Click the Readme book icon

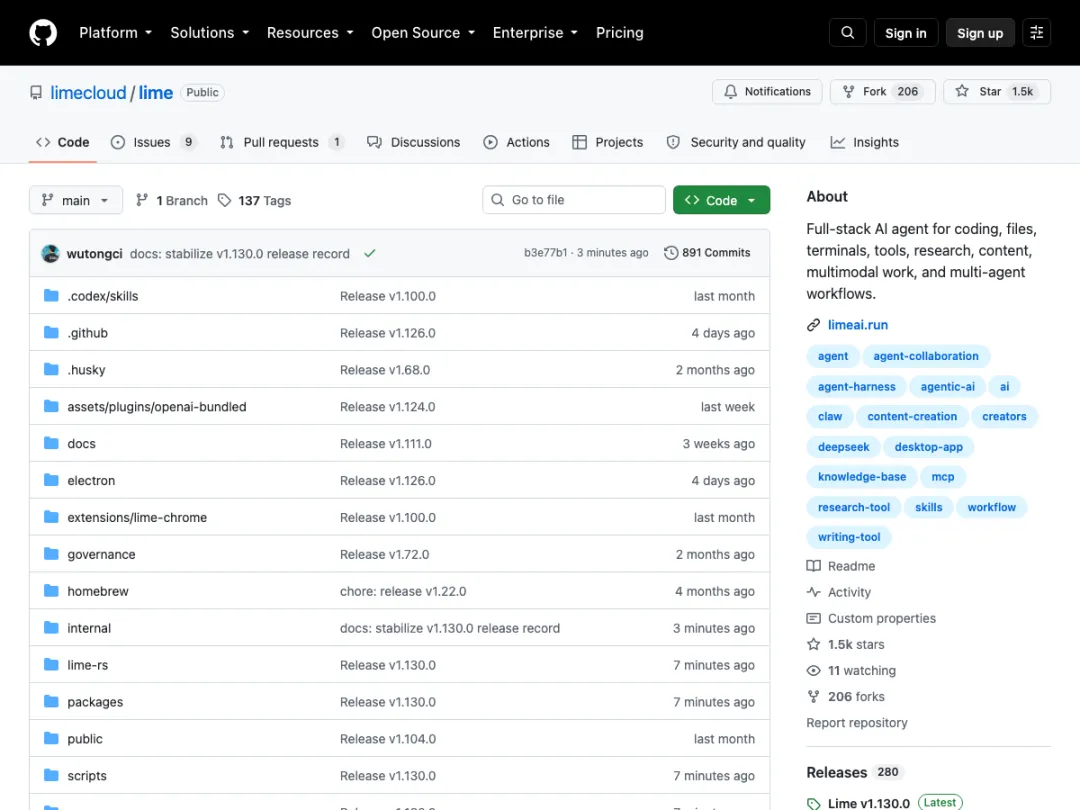tap(813, 566)
